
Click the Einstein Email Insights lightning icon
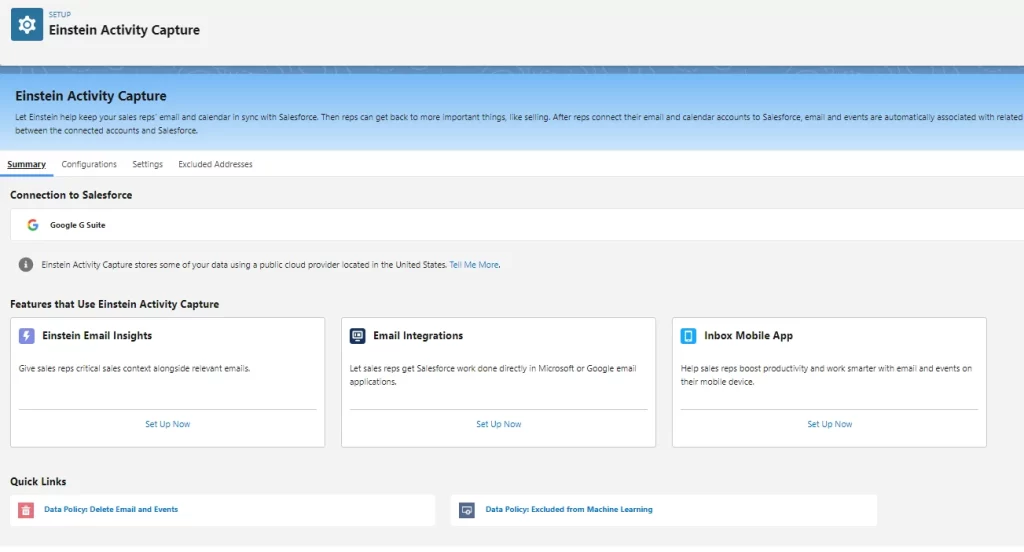[x=26, y=336]
